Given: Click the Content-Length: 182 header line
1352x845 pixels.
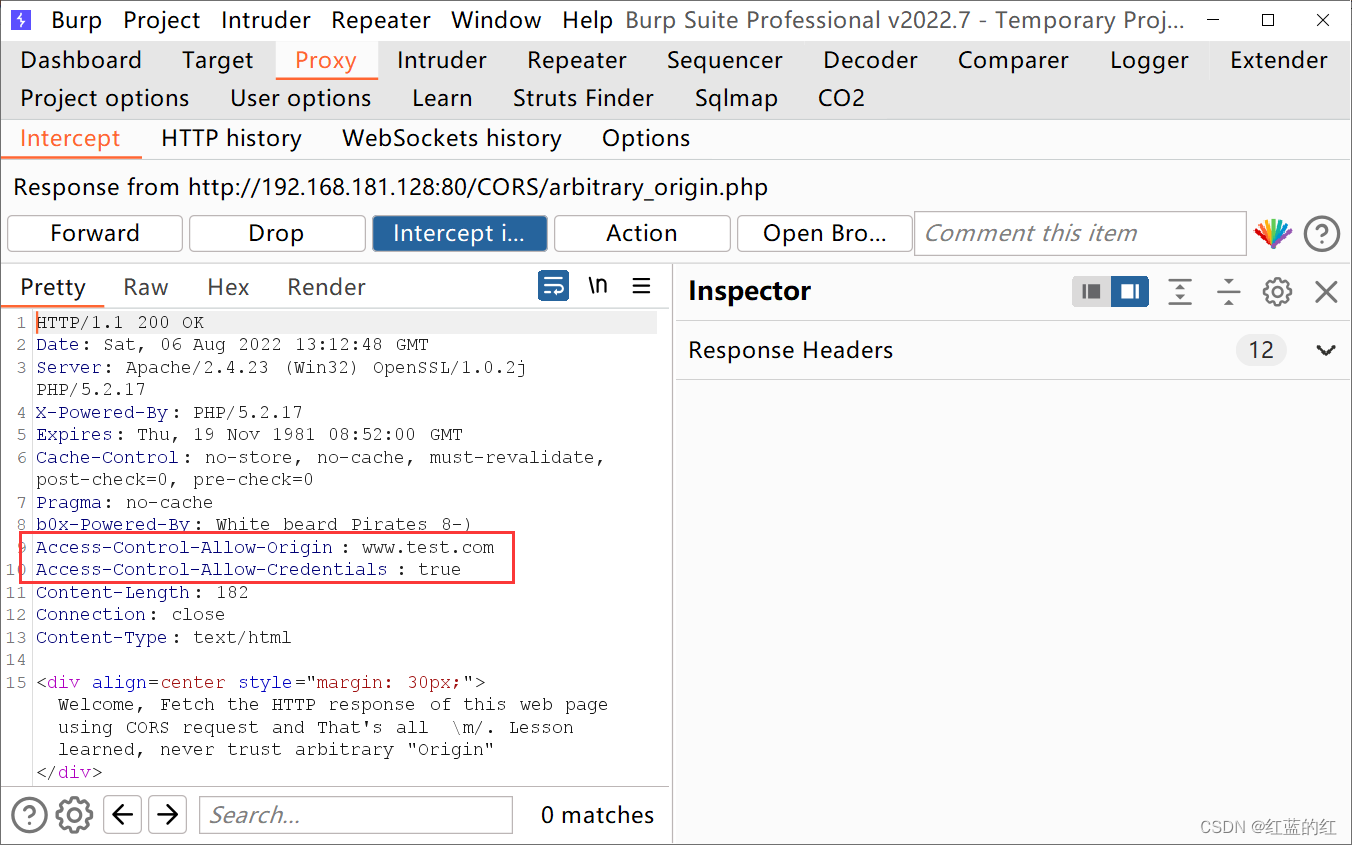Looking at the screenshot, I should click(x=142, y=592).
